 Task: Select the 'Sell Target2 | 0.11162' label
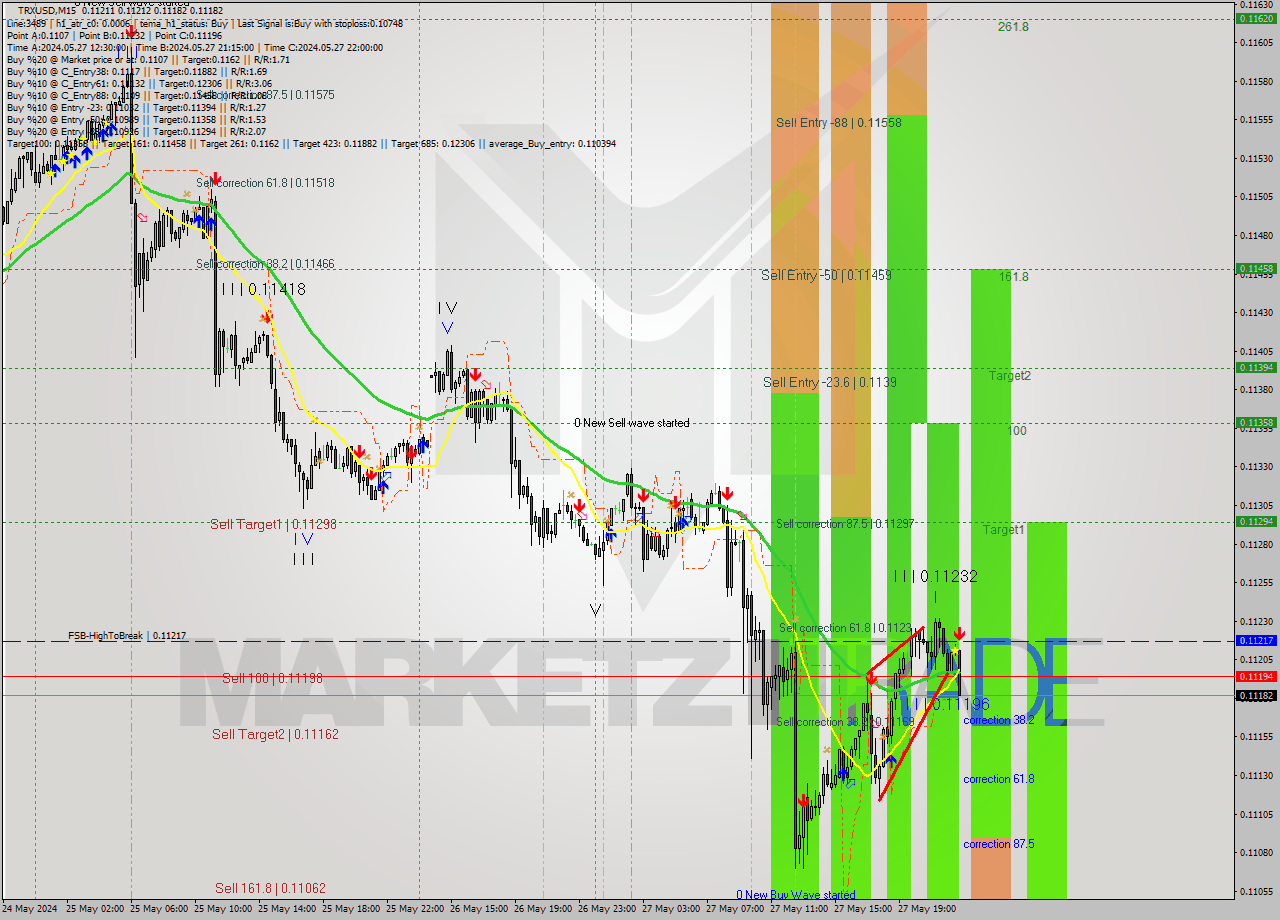click(x=275, y=734)
